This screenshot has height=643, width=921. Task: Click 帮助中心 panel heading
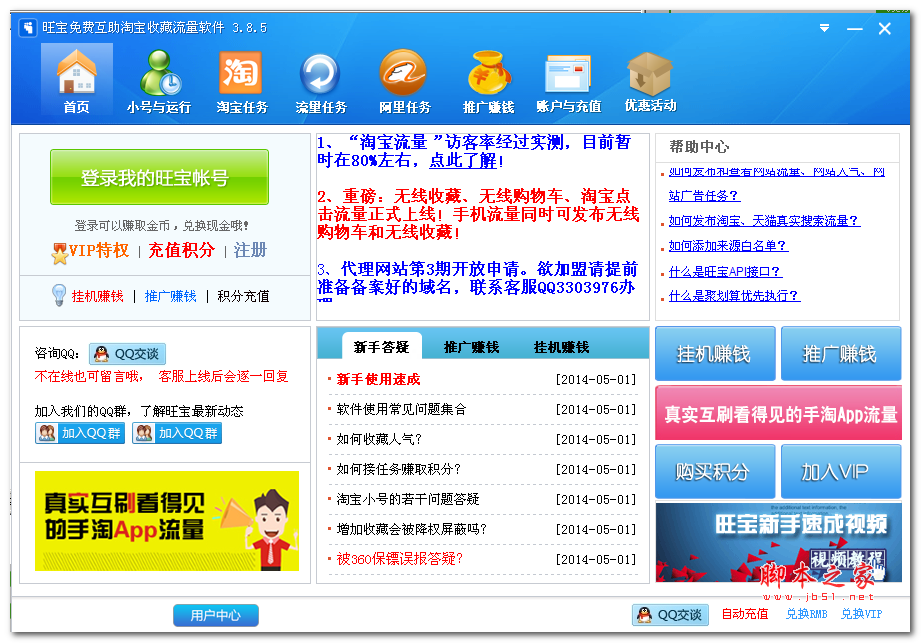coord(699,147)
